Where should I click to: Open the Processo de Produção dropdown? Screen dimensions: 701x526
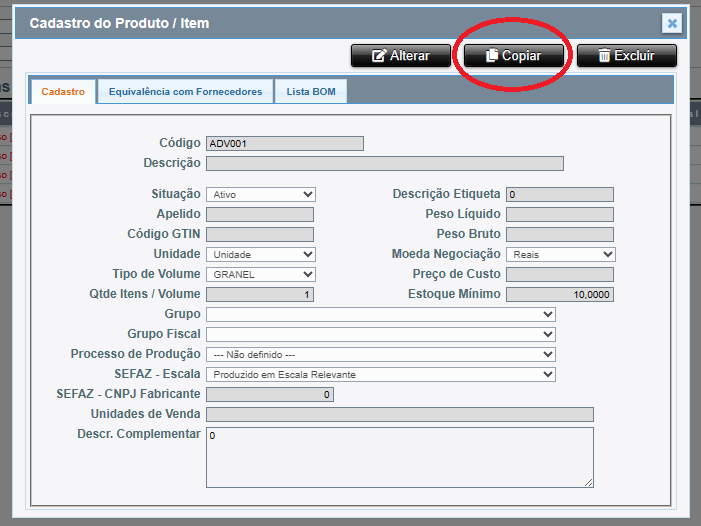click(x=380, y=354)
